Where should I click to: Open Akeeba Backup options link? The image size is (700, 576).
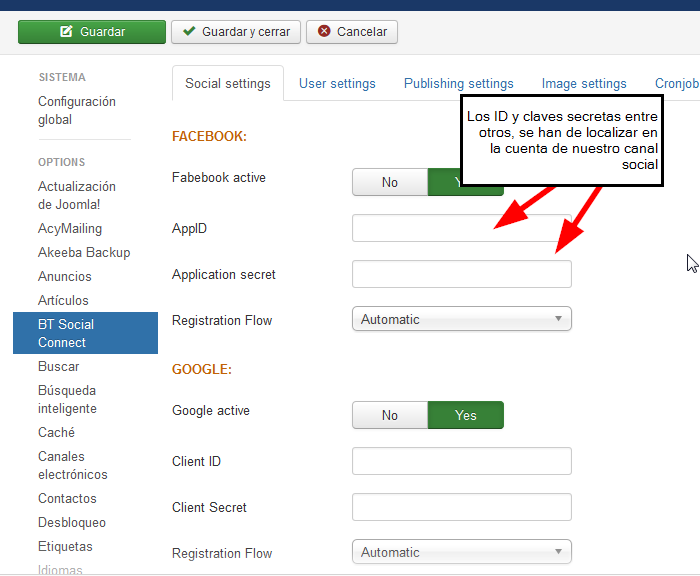(x=84, y=252)
